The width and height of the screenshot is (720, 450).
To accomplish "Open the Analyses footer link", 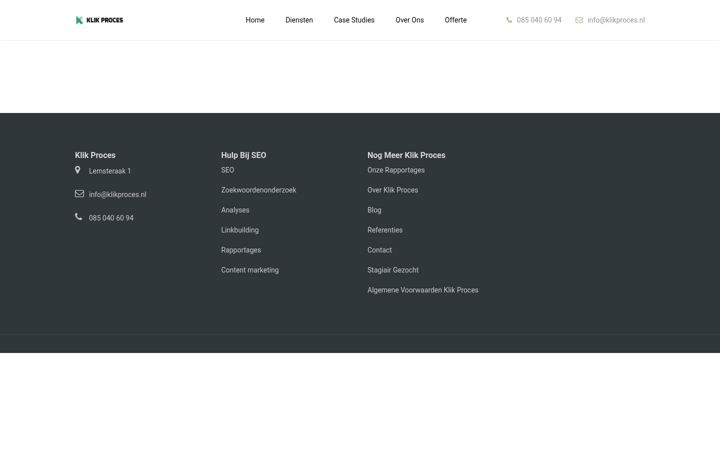I will point(235,210).
